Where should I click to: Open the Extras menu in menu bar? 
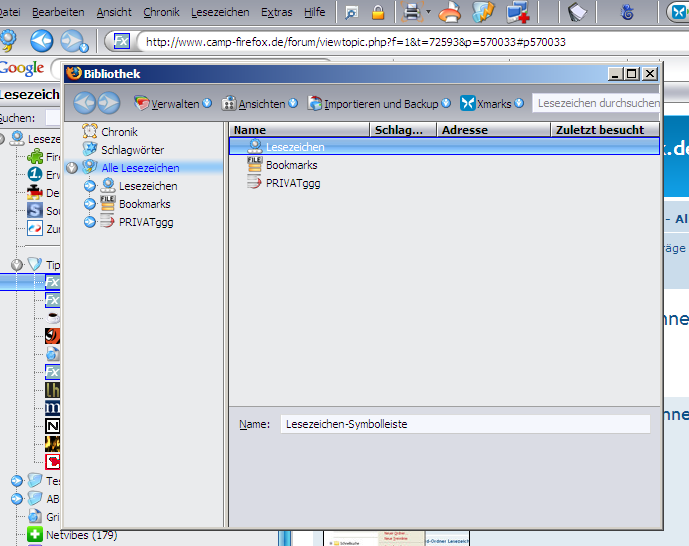pyautogui.click(x=276, y=12)
